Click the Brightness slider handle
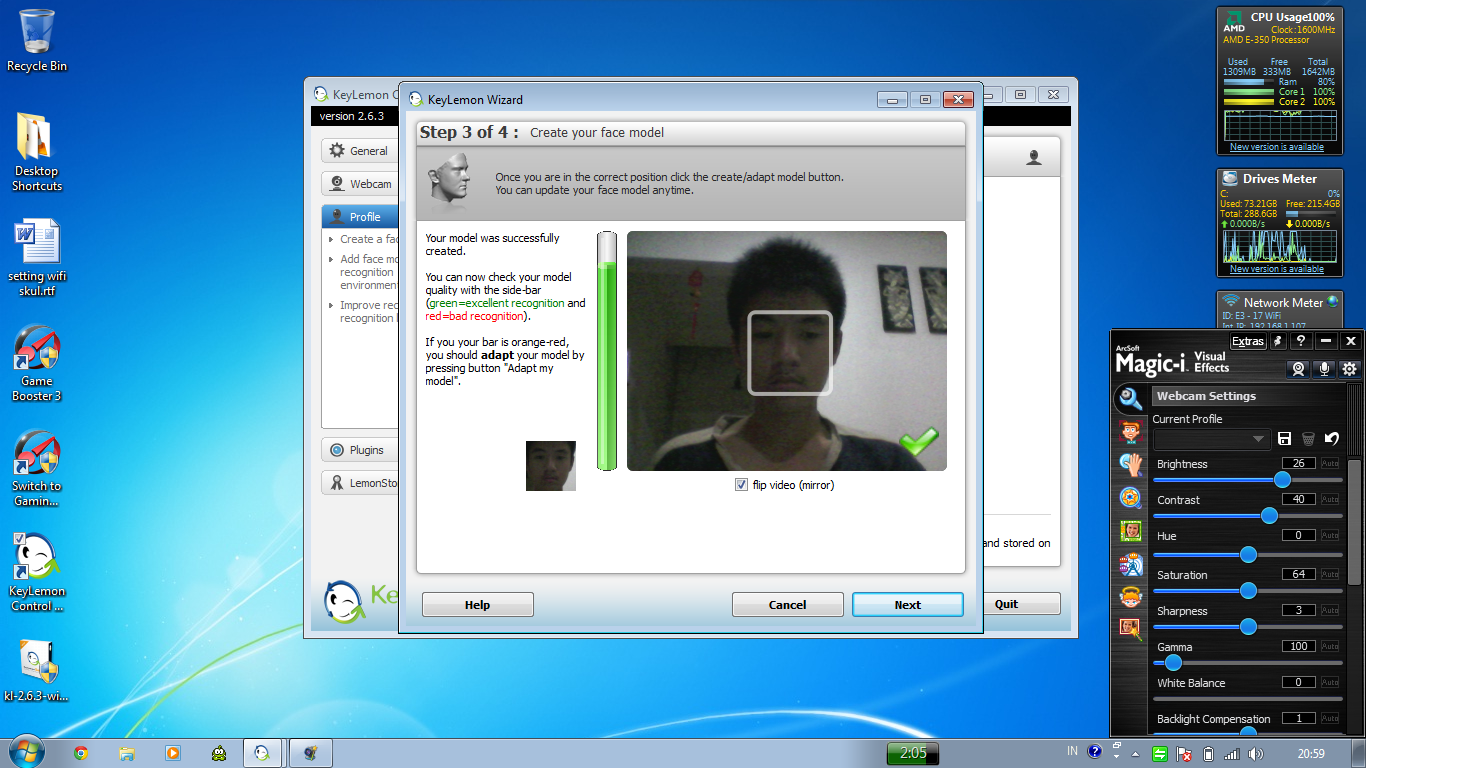The image size is (1484, 768). pos(1283,480)
